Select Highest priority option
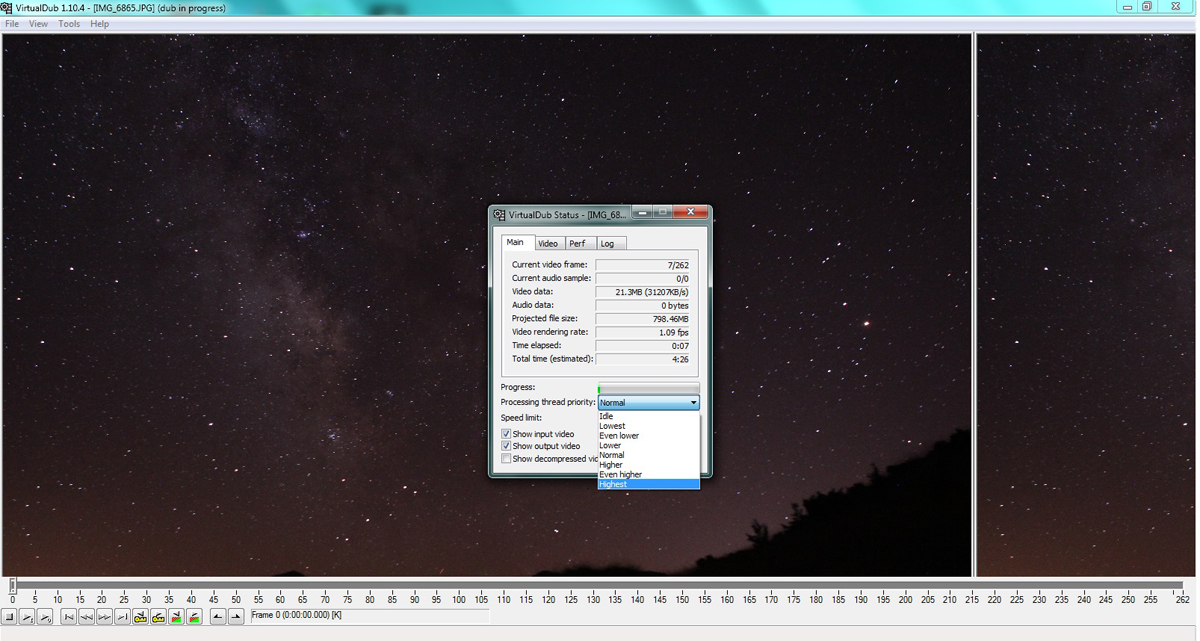This screenshot has width=1200, height=641. (649, 484)
